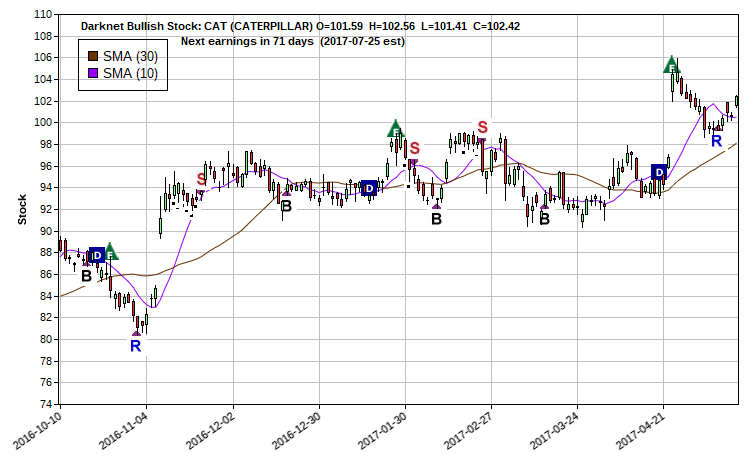The height and width of the screenshot is (461, 756).
Task: Click the purple triangle above the November R marker
Action: (x=136, y=333)
